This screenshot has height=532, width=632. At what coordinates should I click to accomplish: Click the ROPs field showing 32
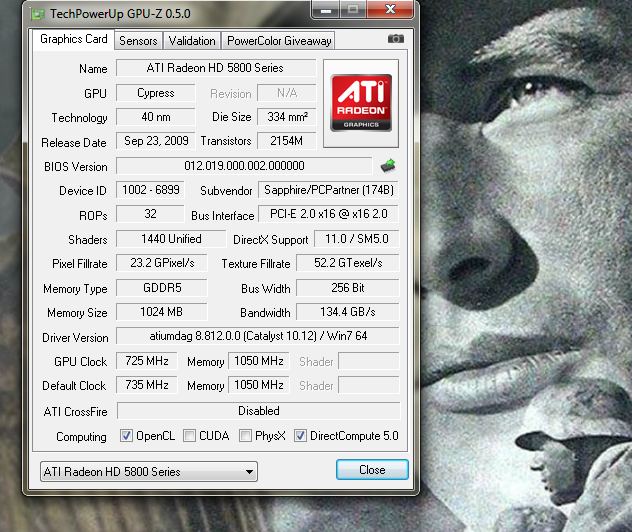click(x=150, y=214)
